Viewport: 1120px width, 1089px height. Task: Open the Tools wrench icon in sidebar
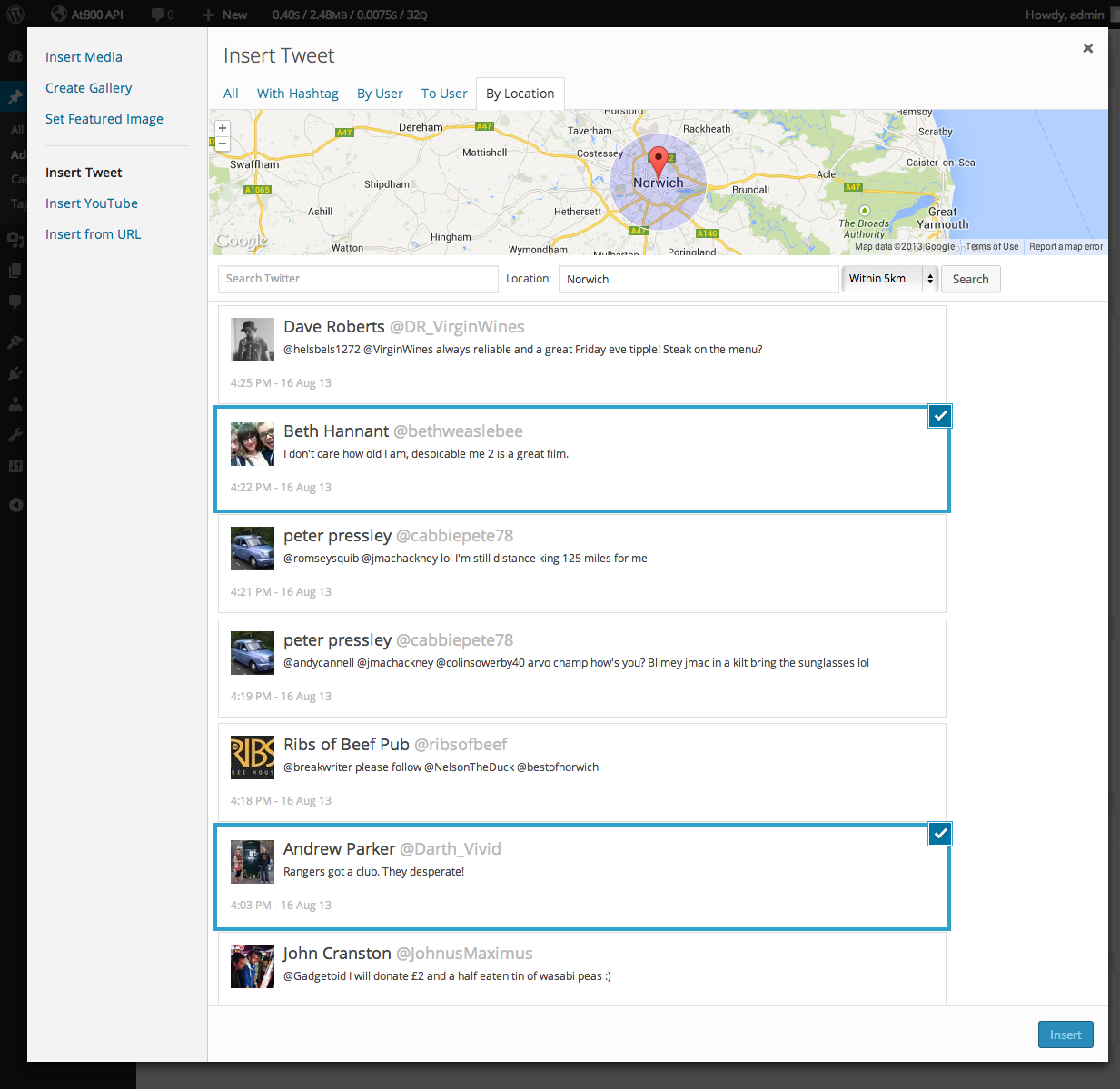15,435
